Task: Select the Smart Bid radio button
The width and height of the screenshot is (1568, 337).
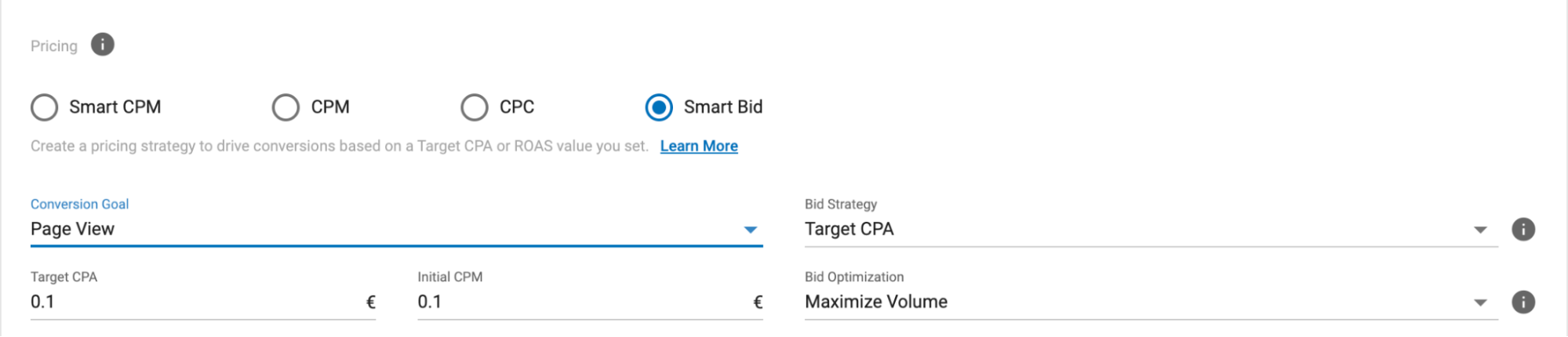Action: [659, 107]
